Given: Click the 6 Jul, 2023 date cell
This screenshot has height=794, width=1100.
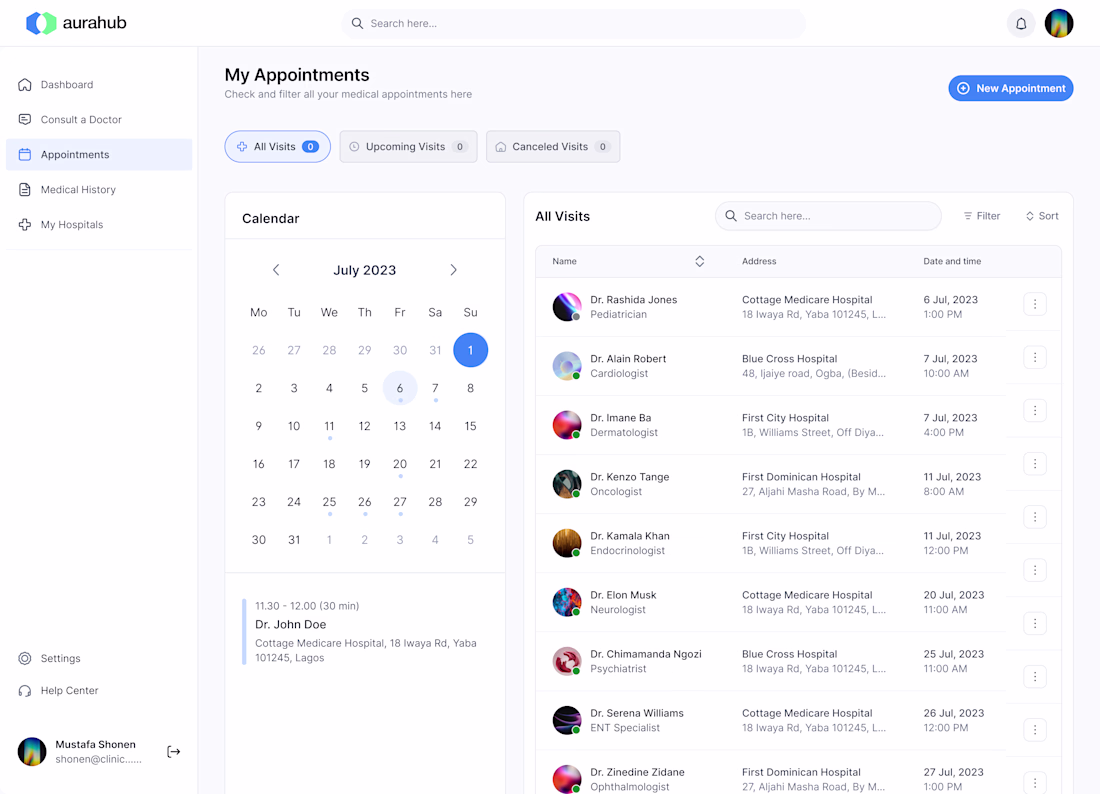Looking at the screenshot, I should 950,300.
